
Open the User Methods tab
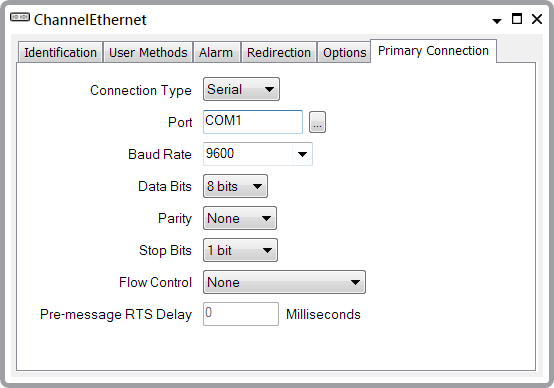coord(148,52)
